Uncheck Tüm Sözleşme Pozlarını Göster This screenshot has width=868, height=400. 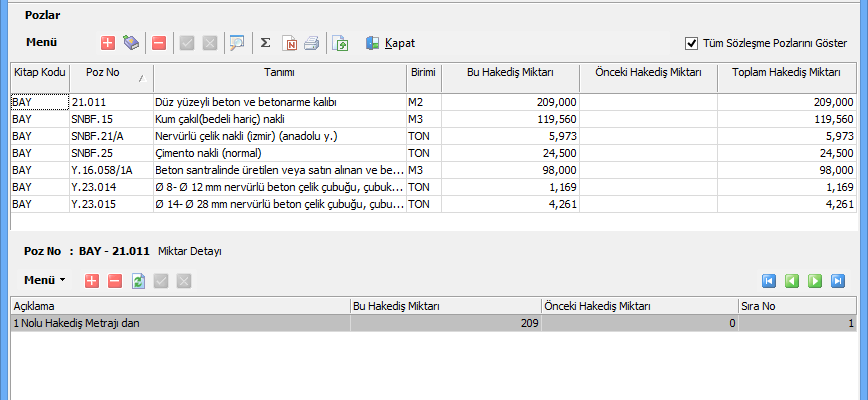click(x=691, y=43)
